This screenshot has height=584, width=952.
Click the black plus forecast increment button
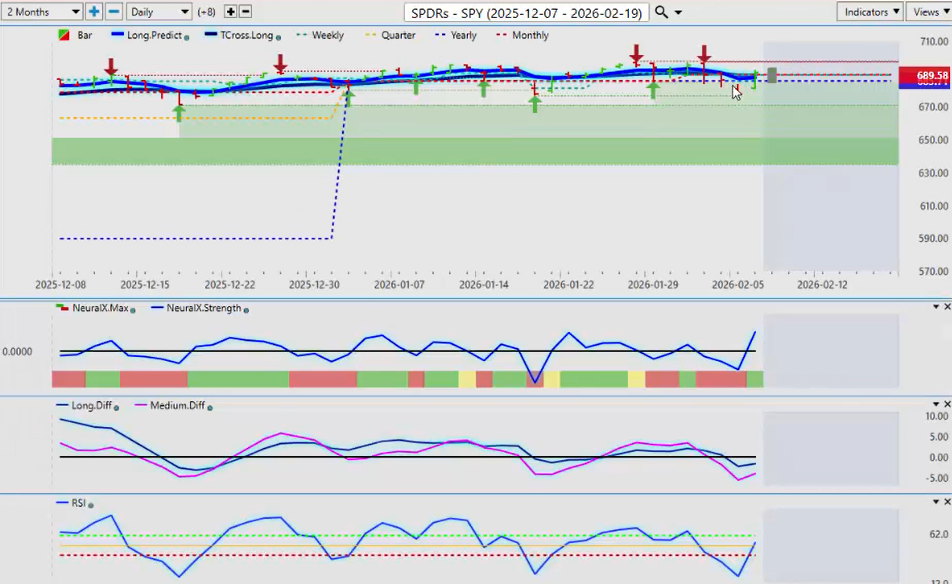(x=230, y=12)
